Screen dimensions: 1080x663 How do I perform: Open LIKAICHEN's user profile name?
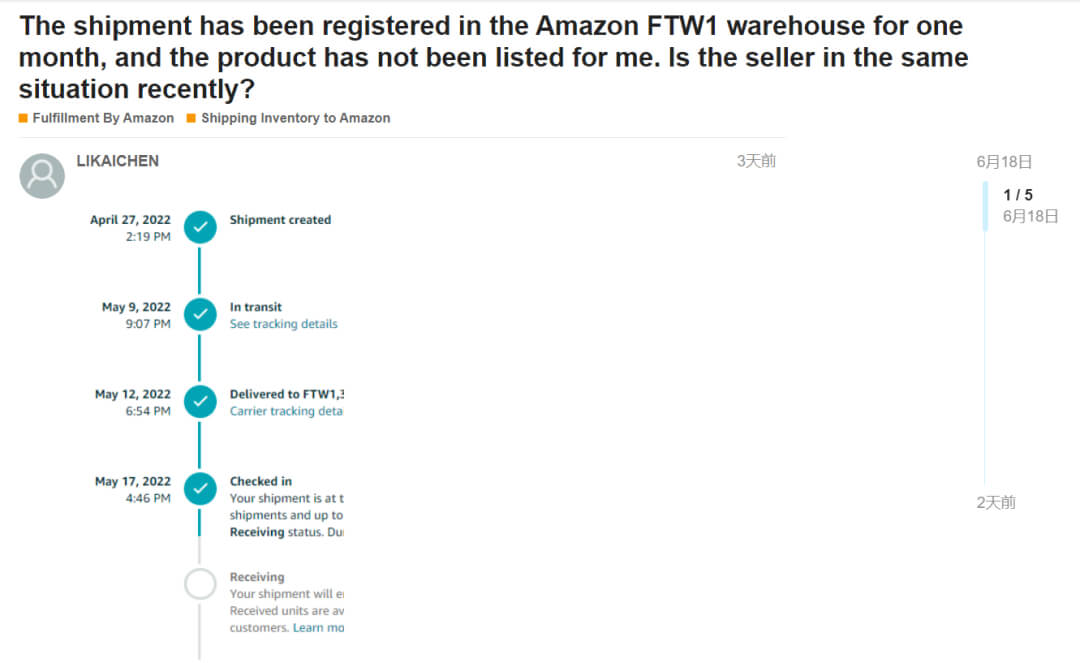coord(117,161)
